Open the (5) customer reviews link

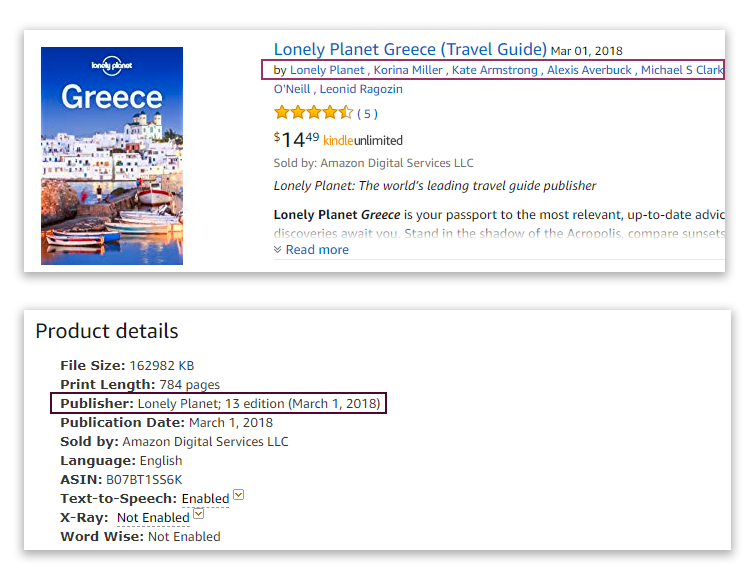click(368, 114)
